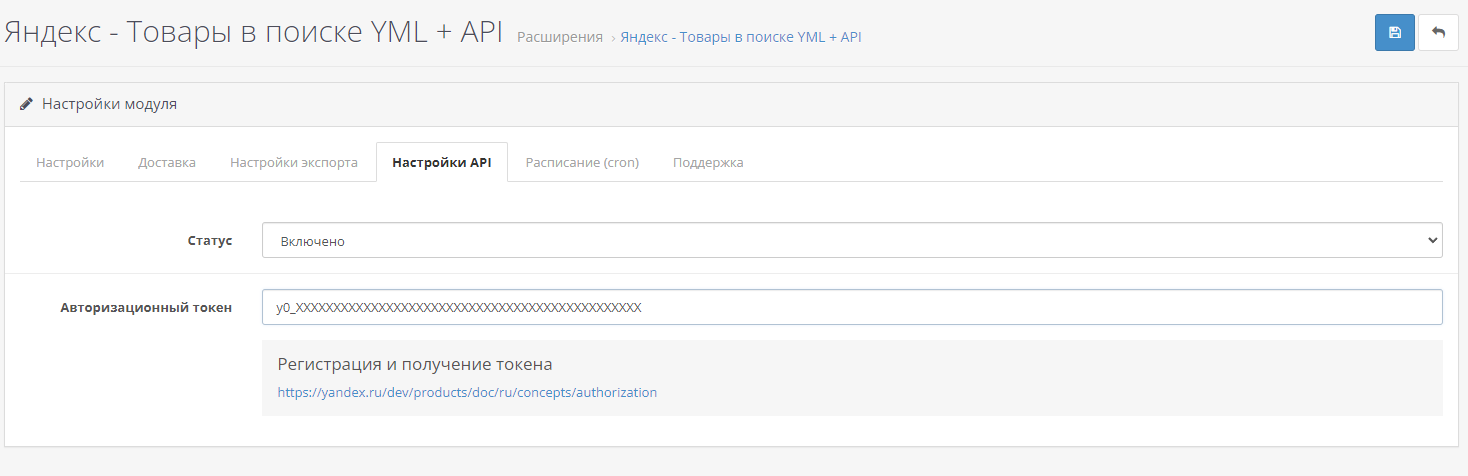Click the back arrow button
Screen dimensions: 1468x476
coord(1438,32)
